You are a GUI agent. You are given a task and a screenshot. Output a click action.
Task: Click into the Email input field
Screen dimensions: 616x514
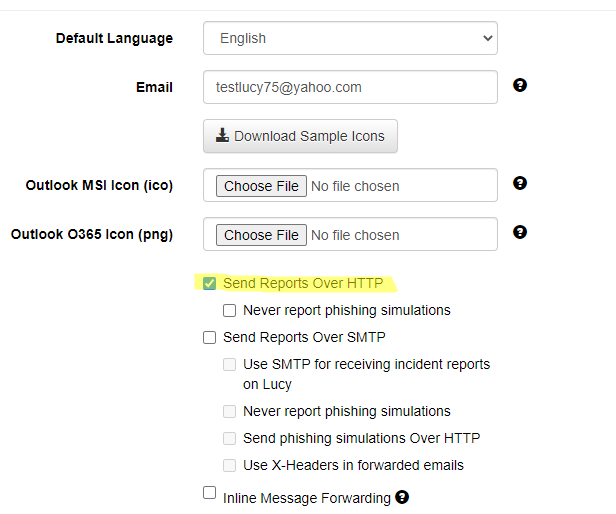point(350,87)
